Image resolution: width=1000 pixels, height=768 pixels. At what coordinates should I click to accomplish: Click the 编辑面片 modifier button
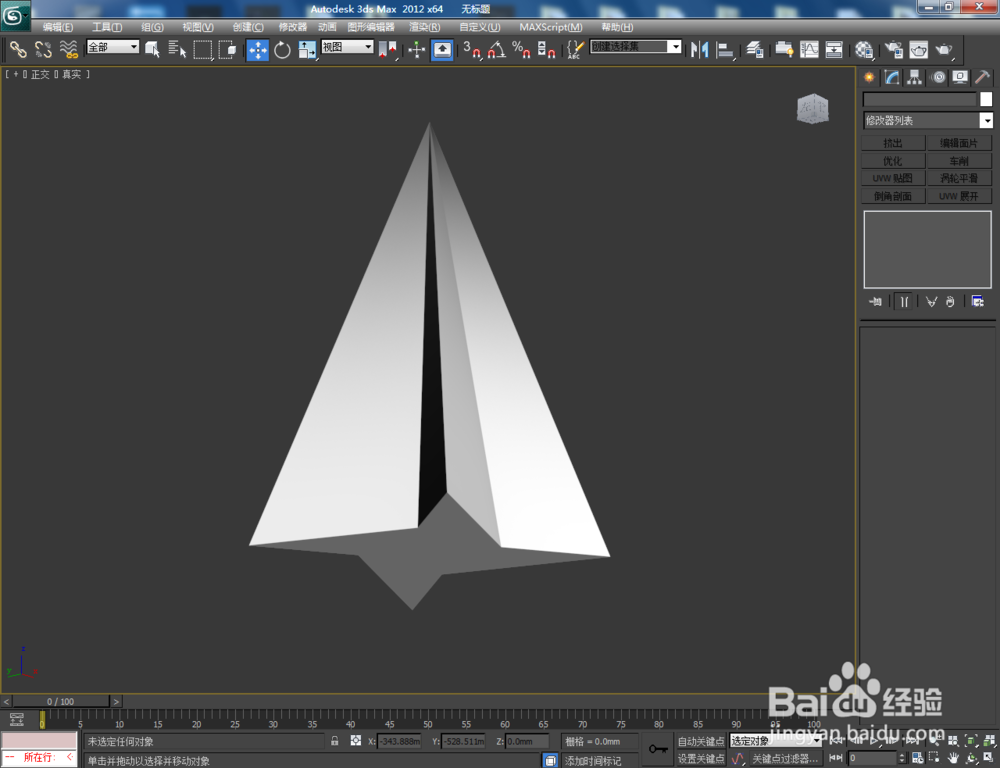pyautogui.click(x=959, y=143)
